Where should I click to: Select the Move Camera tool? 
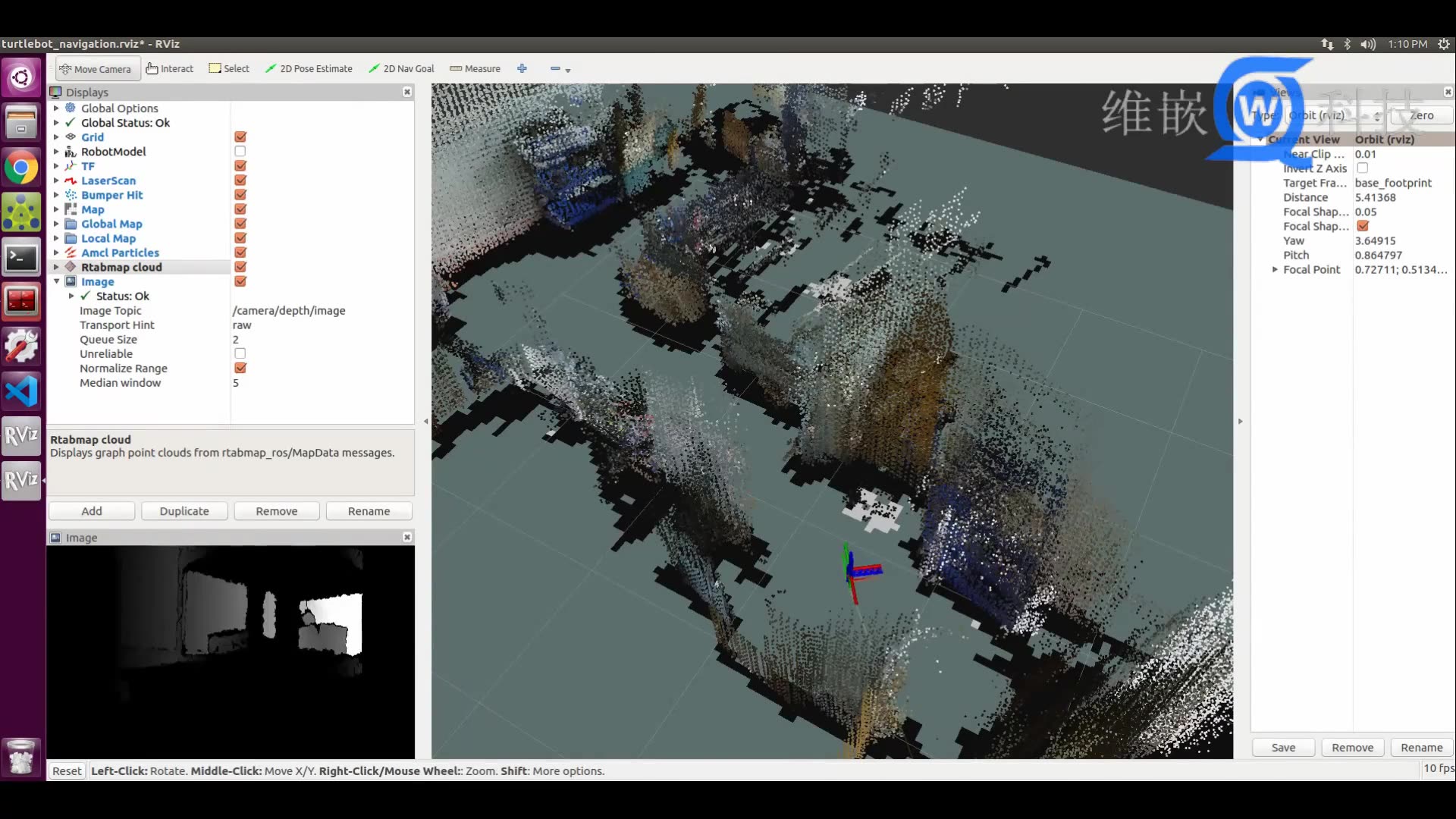pyautogui.click(x=96, y=69)
